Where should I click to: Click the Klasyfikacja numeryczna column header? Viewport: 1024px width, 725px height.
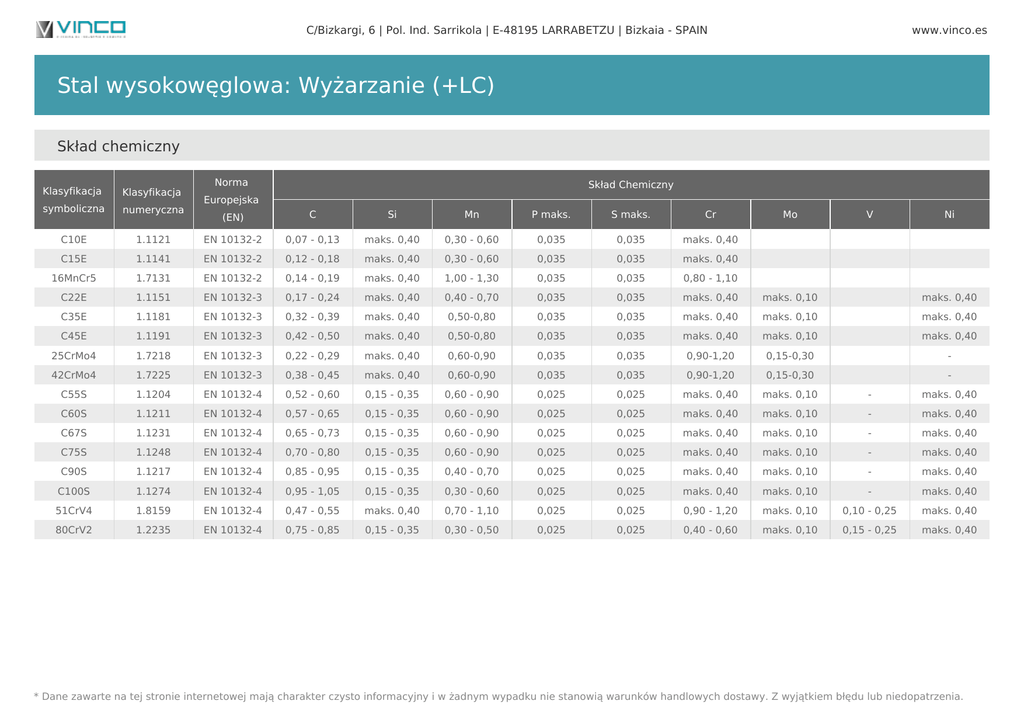(152, 200)
